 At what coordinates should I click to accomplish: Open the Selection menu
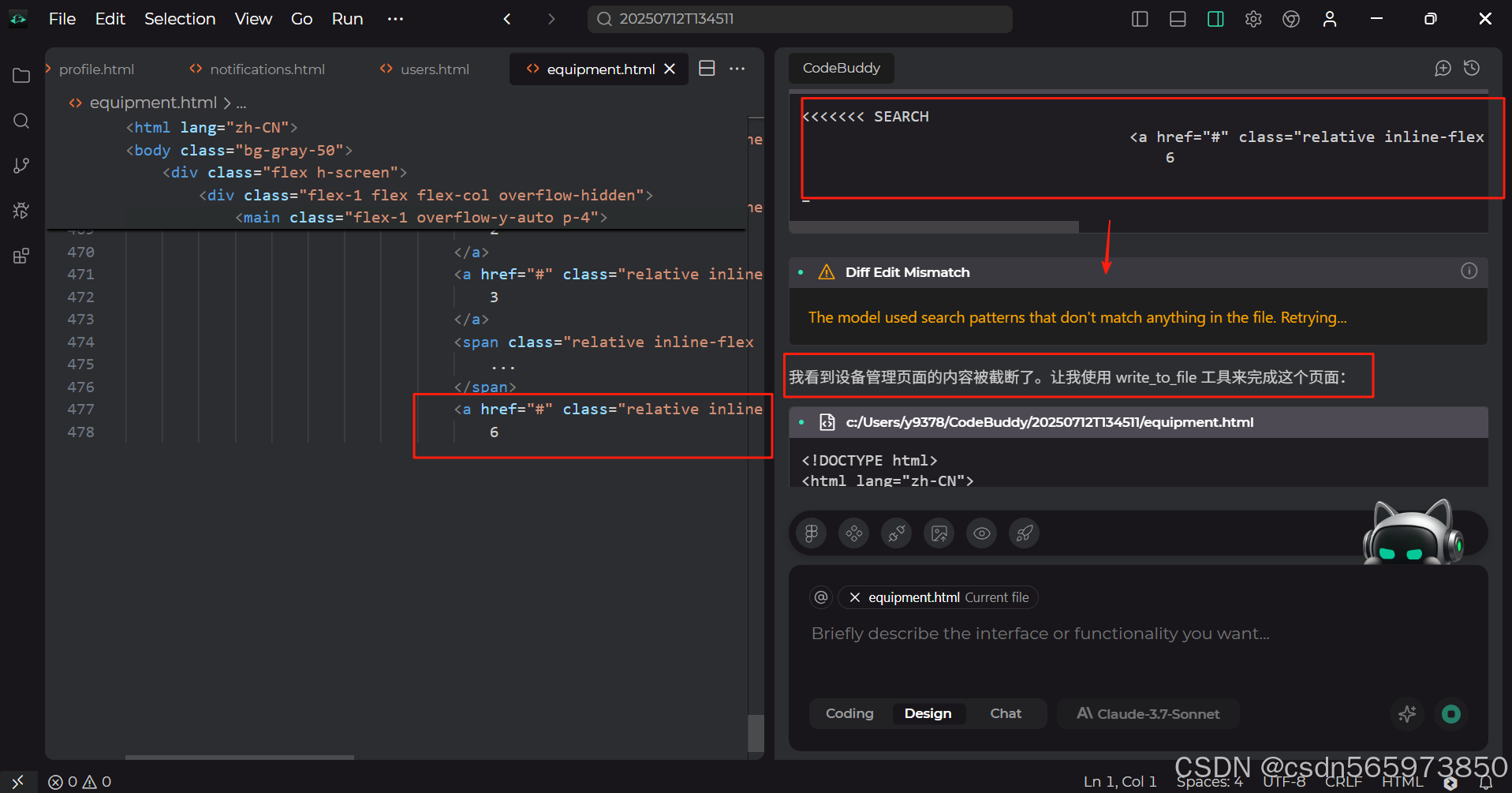tap(180, 19)
